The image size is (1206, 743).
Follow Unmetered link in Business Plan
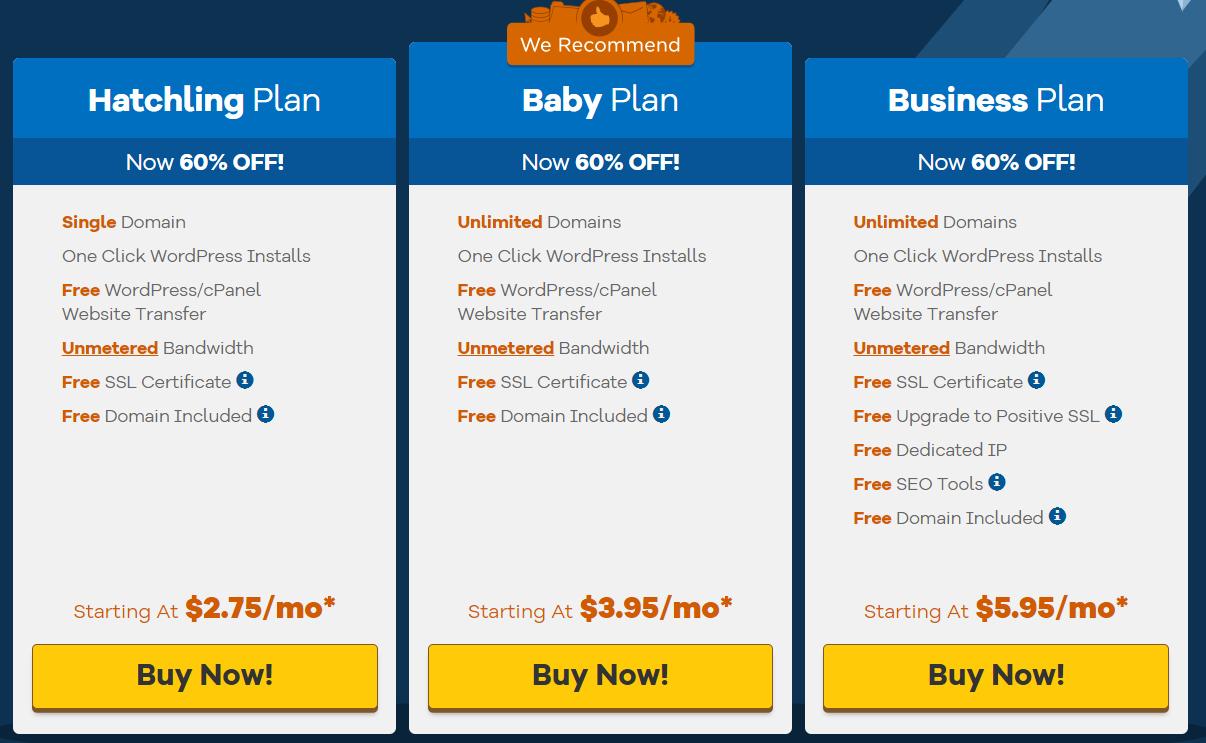[x=902, y=348]
